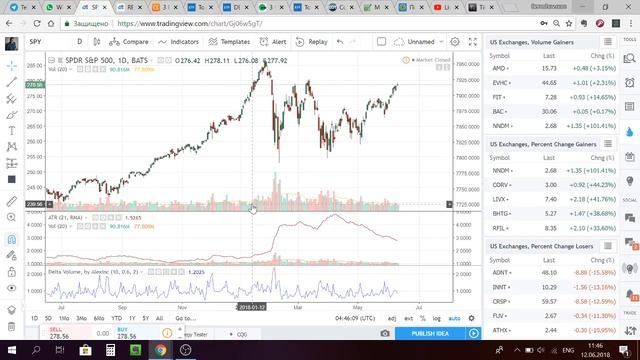This screenshot has height=360, width=640.
Task: Enter fullscreen mode
Action: 473,42
